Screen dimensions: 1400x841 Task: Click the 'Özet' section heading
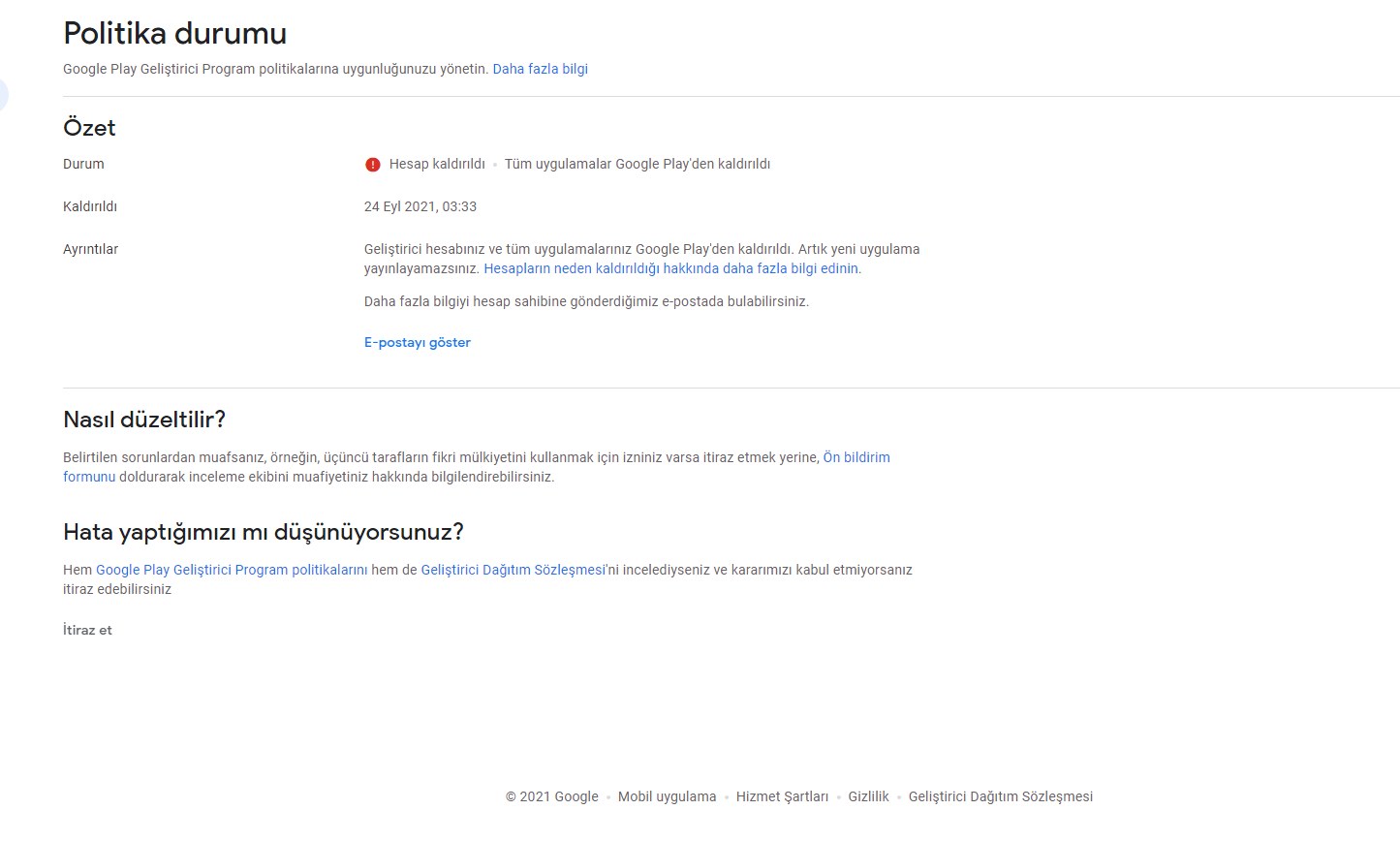pos(89,128)
